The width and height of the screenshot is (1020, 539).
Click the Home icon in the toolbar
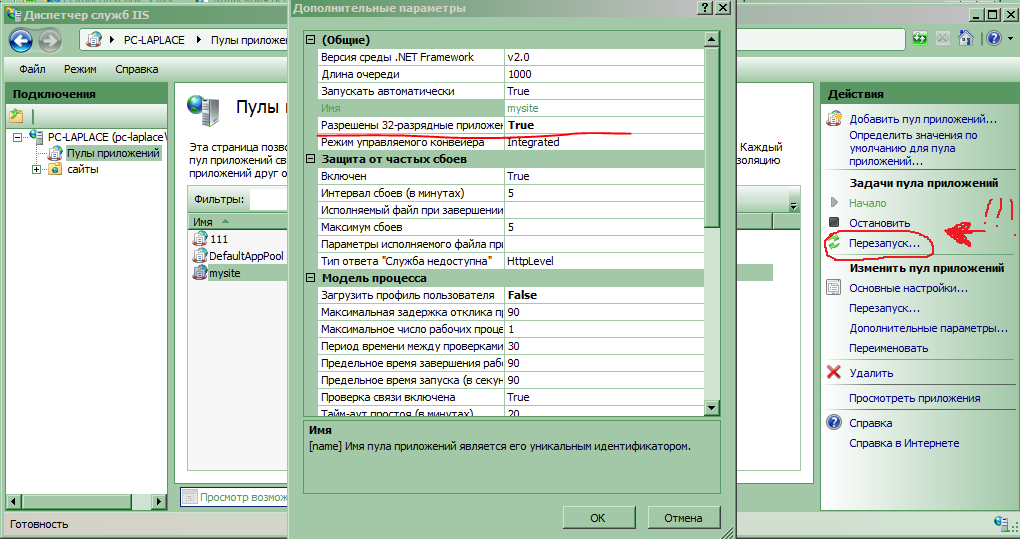965,38
